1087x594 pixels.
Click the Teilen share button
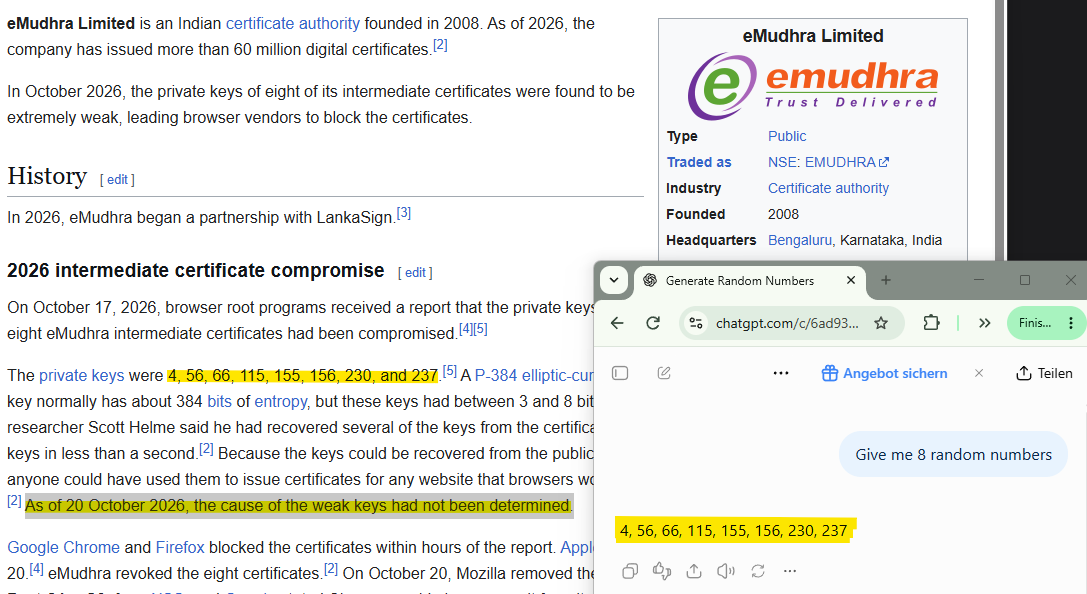pyautogui.click(x=1044, y=374)
